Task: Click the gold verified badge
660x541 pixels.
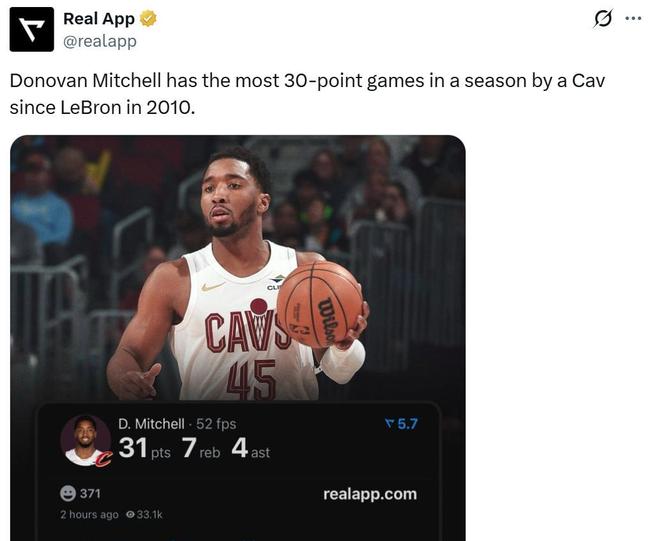Action: tap(149, 19)
